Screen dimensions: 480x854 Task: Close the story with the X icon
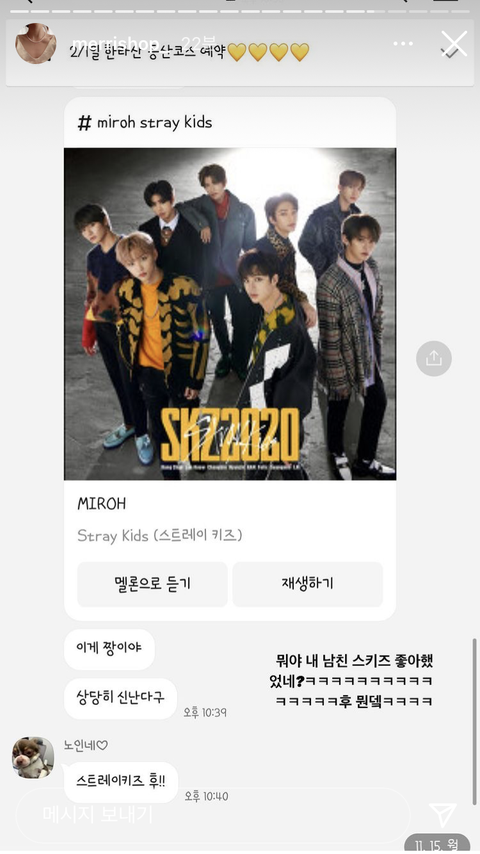point(454,44)
